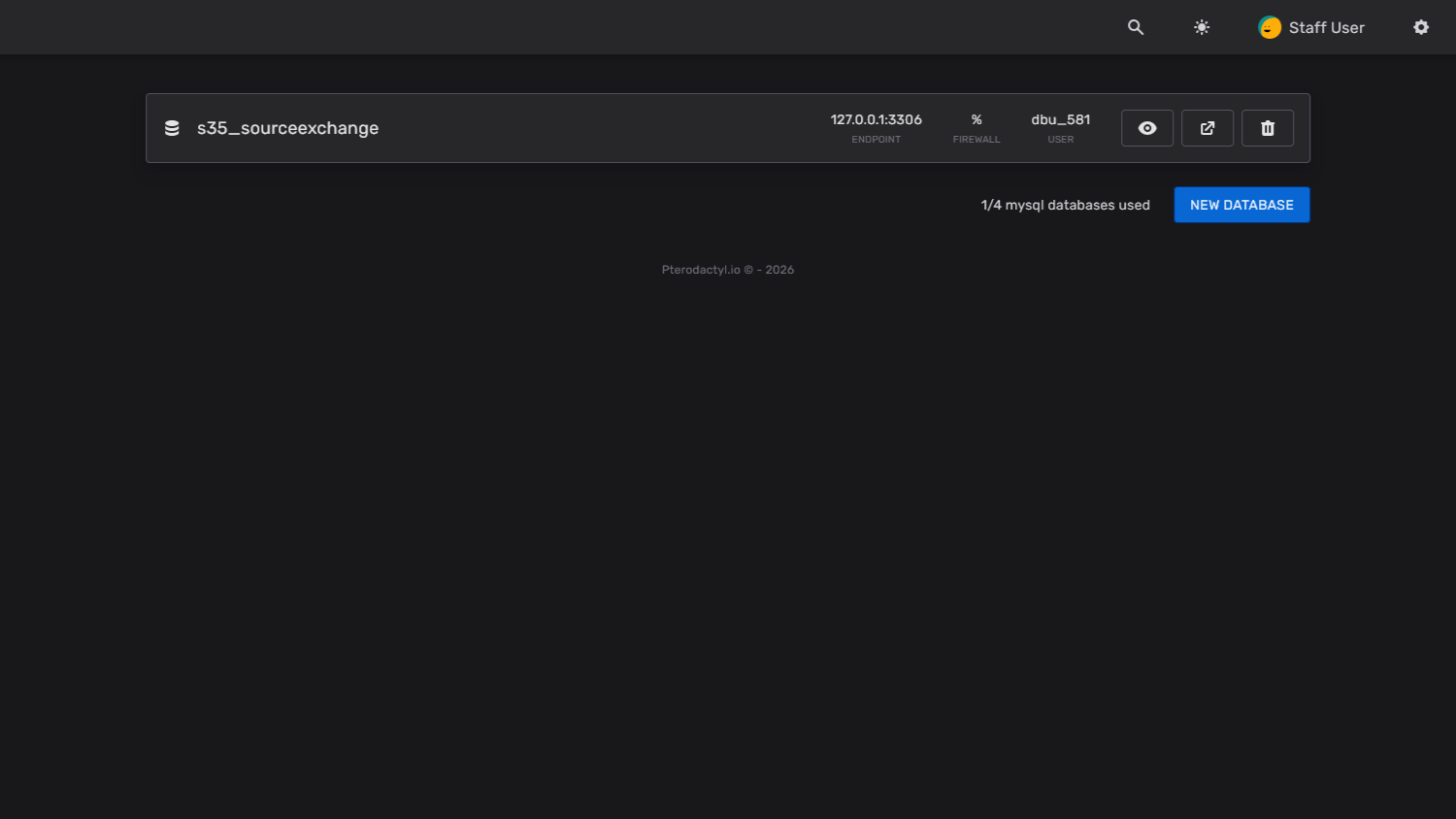1456x819 pixels.
Task: Open the Staff User account name
Action: [x=1326, y=27]
